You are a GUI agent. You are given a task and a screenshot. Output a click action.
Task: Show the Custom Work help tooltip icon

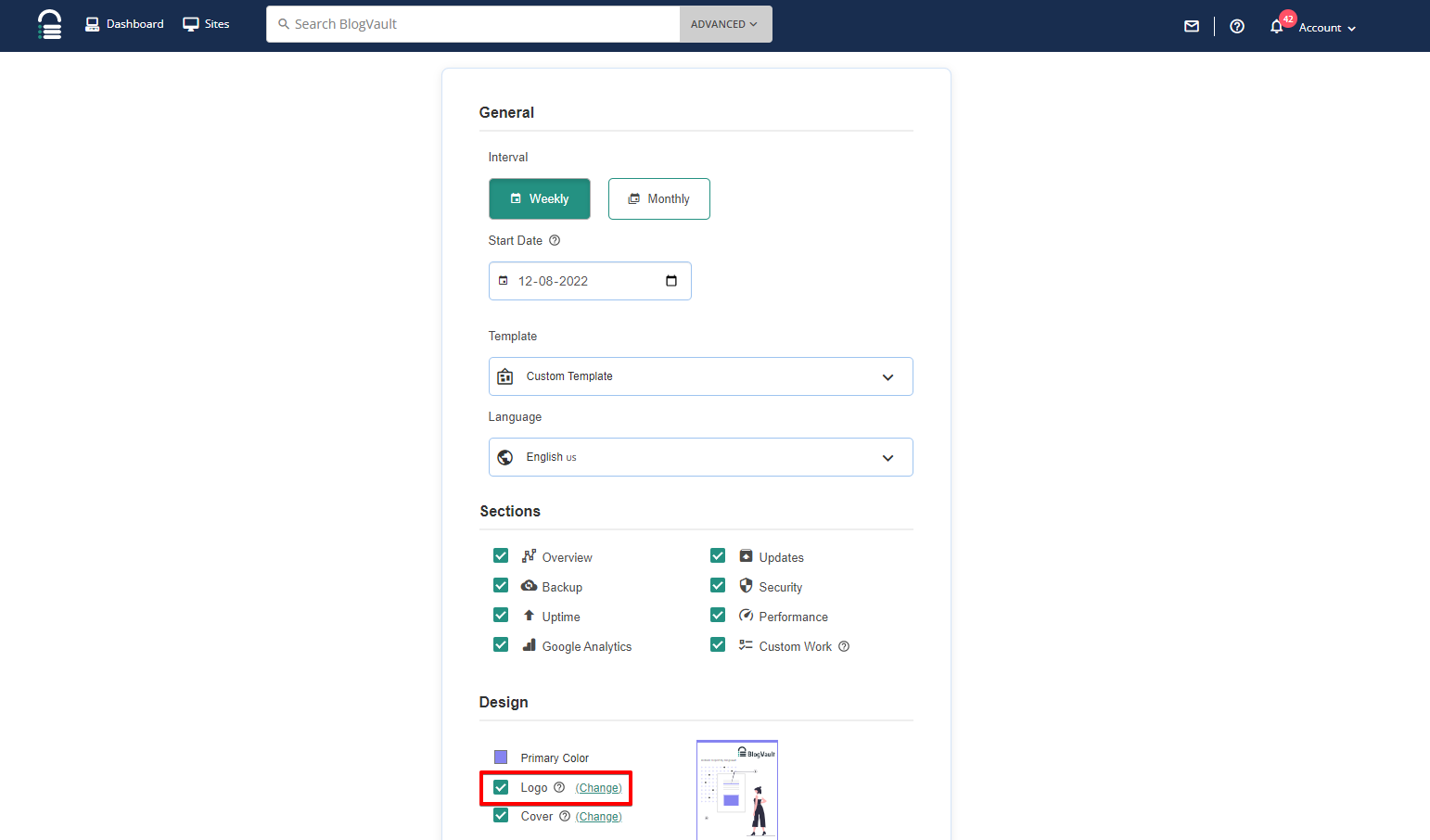(x=844, y=646)
